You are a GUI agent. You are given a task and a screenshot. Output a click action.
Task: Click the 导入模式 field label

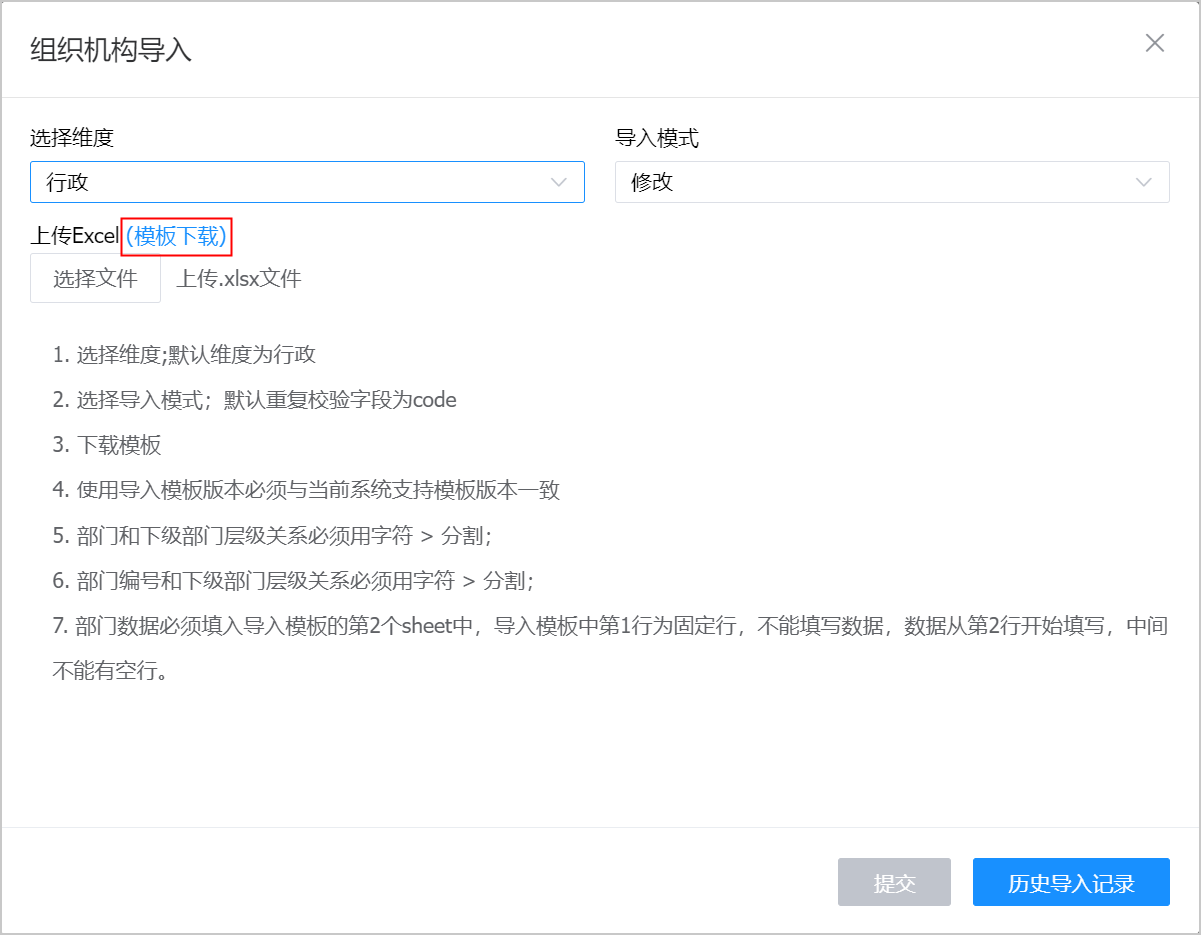click(657, 138)
